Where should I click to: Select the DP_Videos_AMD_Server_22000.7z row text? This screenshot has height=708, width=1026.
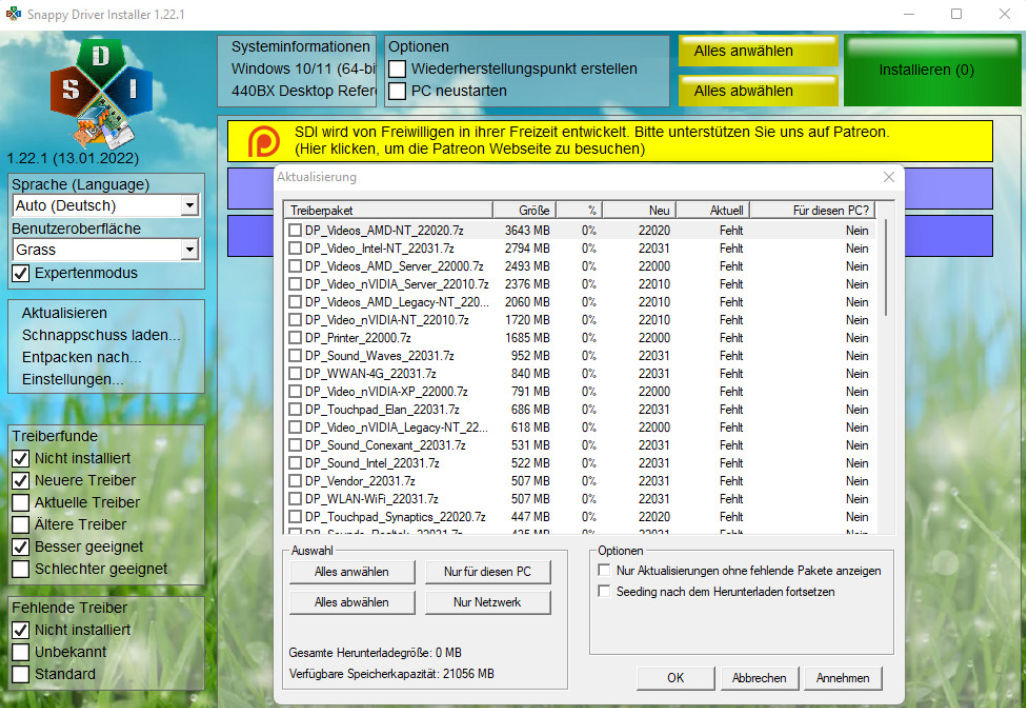tap(394, 266)
